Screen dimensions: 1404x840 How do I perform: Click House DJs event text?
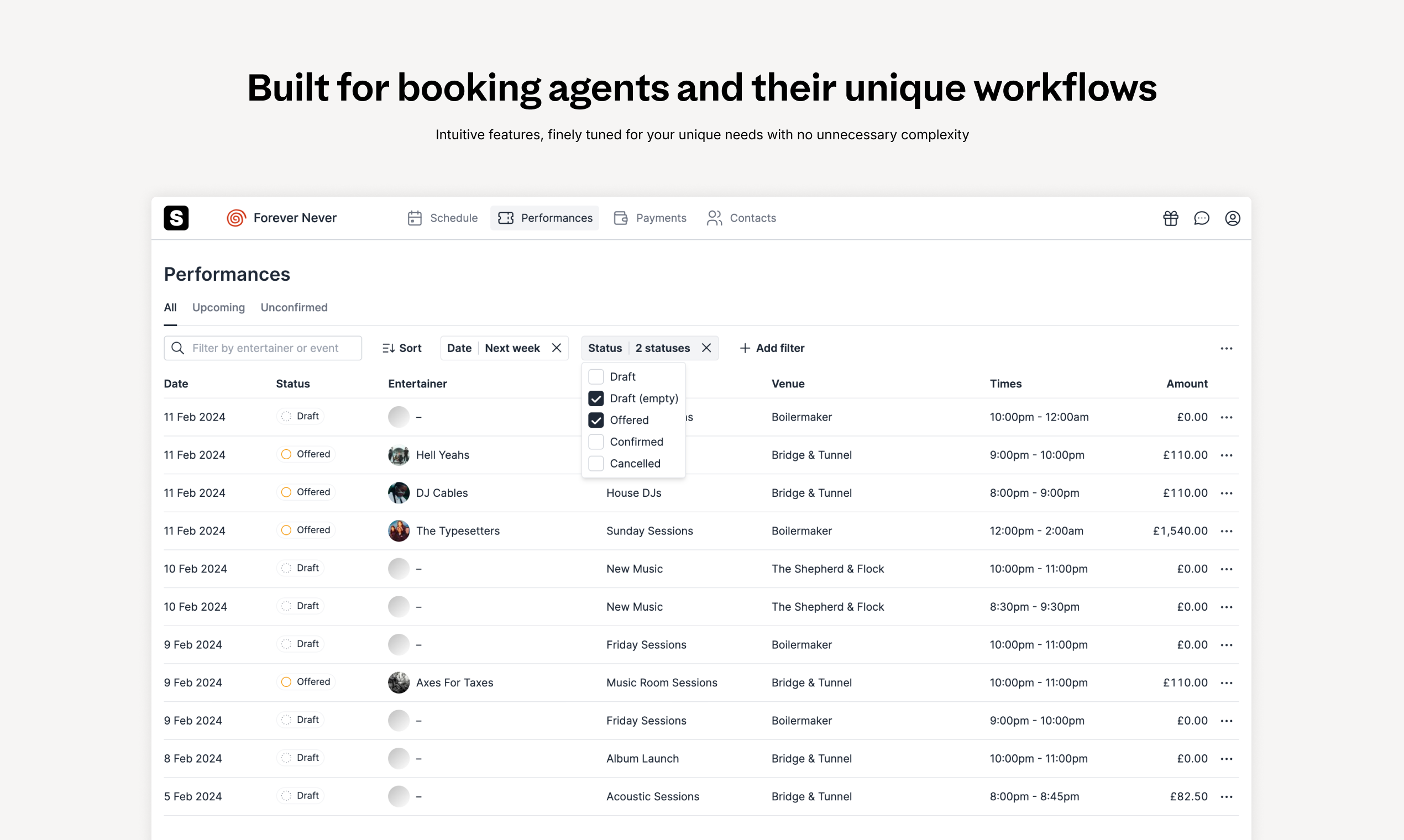point(633,493)
